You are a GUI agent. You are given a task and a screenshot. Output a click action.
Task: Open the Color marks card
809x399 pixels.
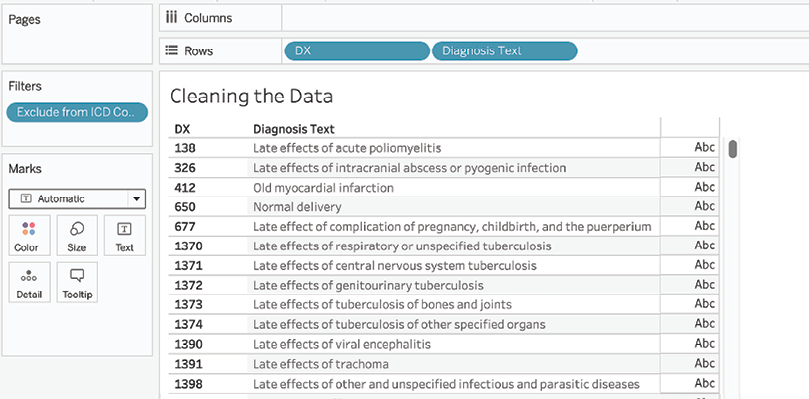coord(29,235)
